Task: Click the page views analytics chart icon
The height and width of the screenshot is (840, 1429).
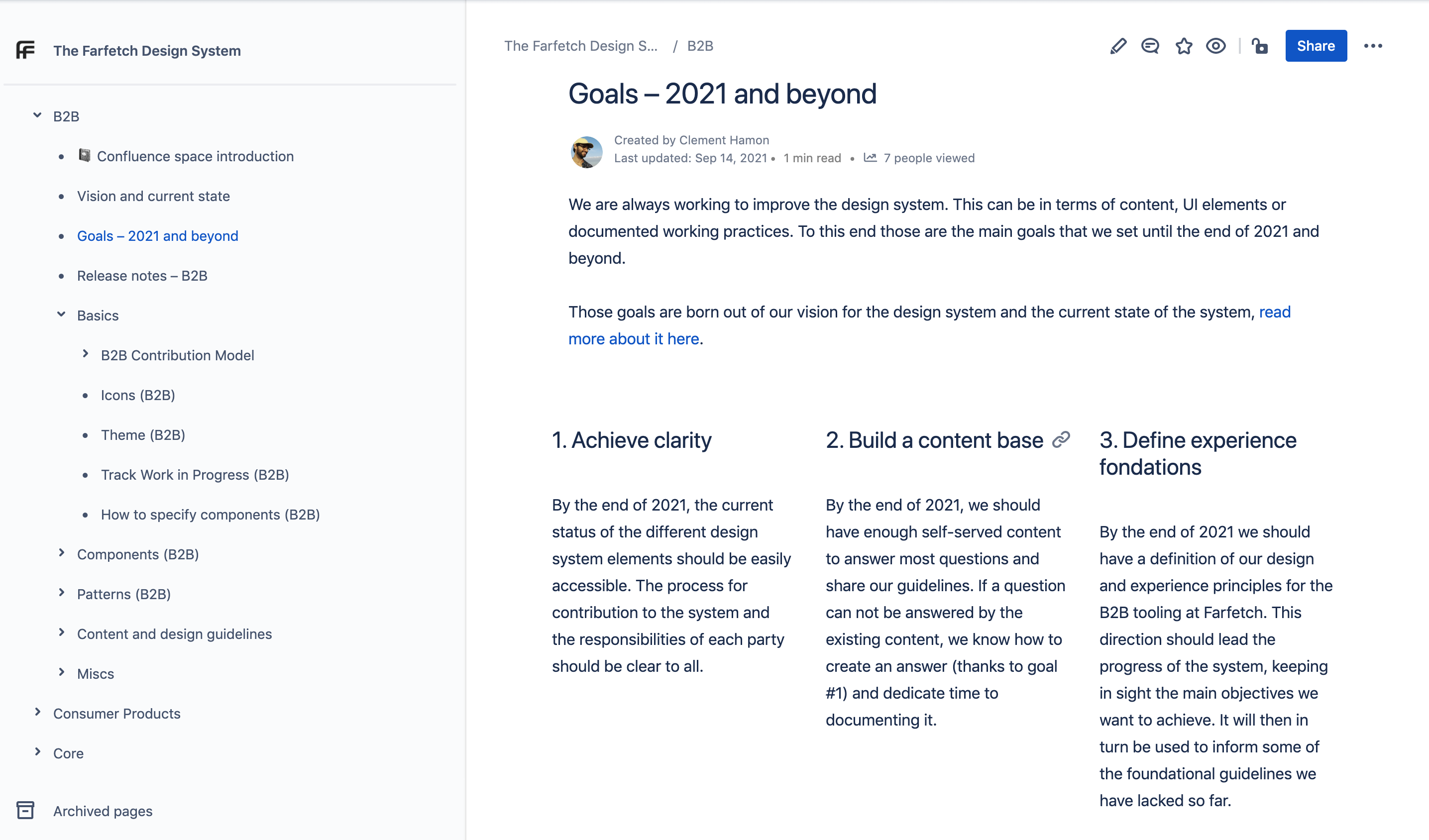Action: point(870,158)
